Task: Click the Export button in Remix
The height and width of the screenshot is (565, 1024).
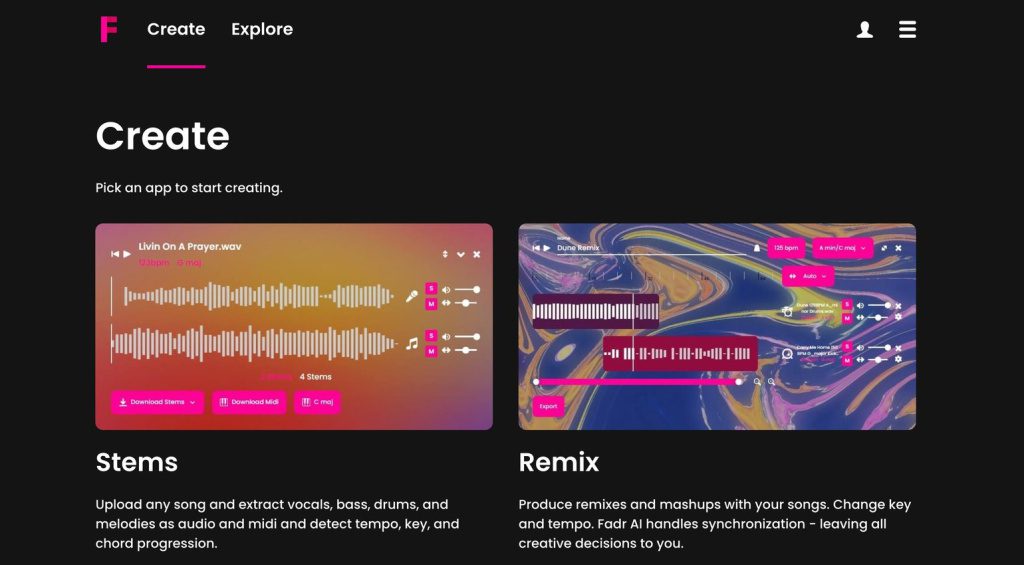Action: [548, 406]
